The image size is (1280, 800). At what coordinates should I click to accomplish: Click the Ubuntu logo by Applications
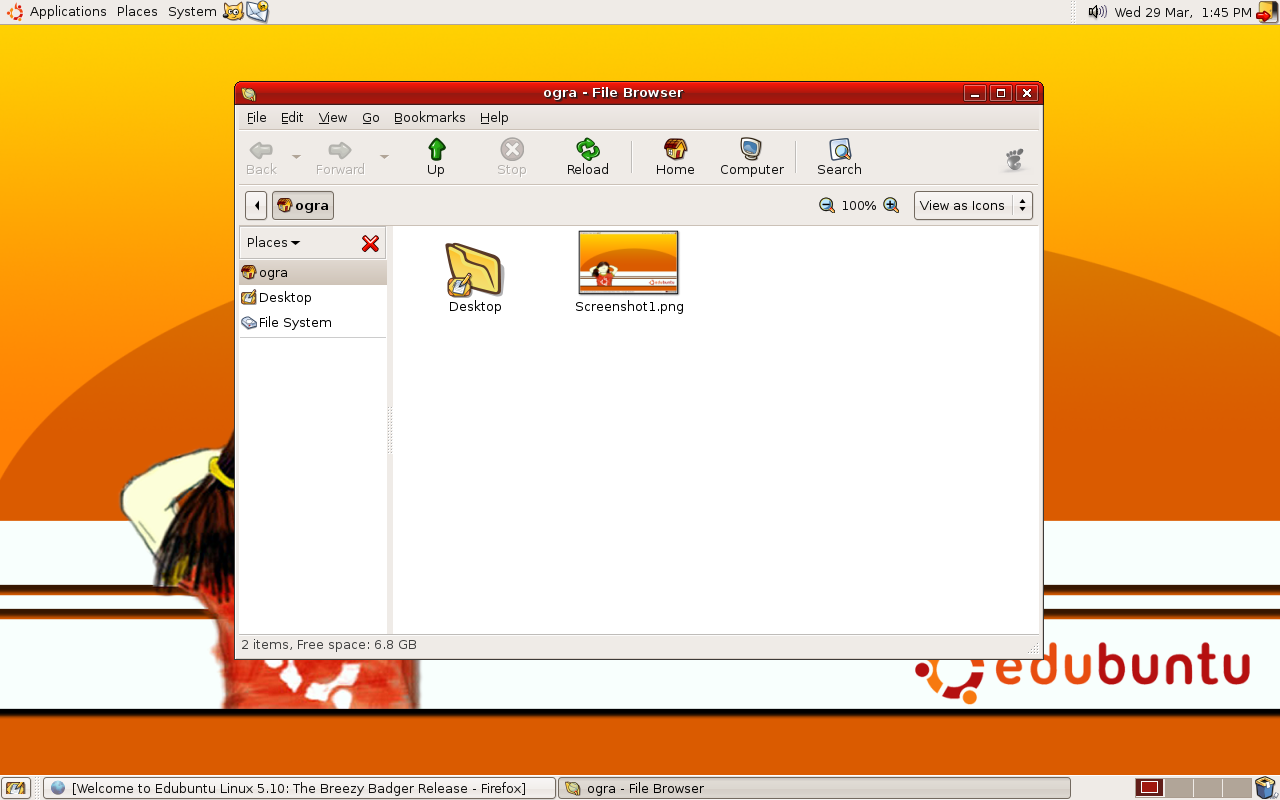(15, 12)
